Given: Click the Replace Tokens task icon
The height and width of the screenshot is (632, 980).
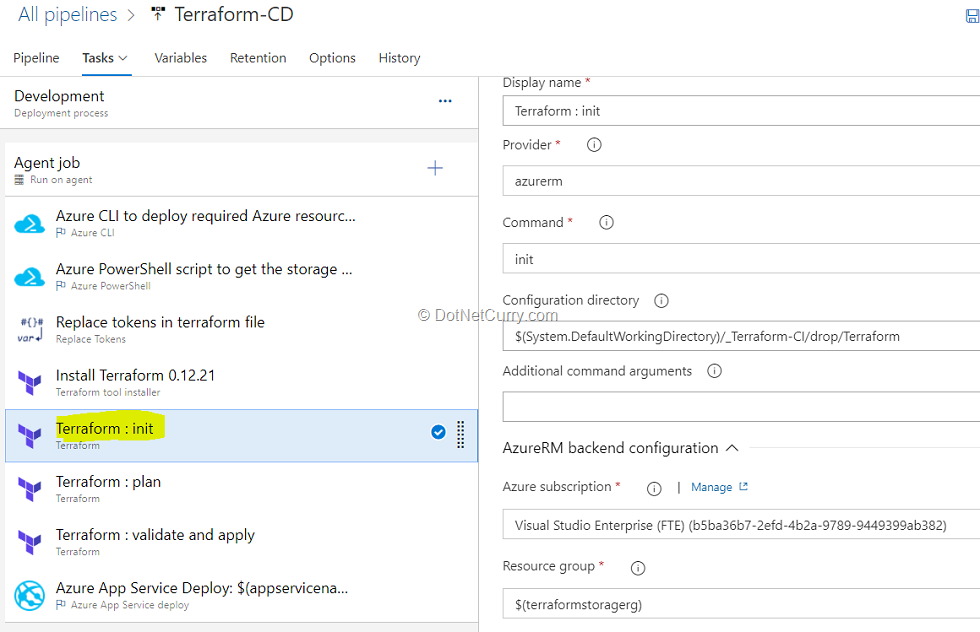Looking at the screenshot, I should coord(29,329).
